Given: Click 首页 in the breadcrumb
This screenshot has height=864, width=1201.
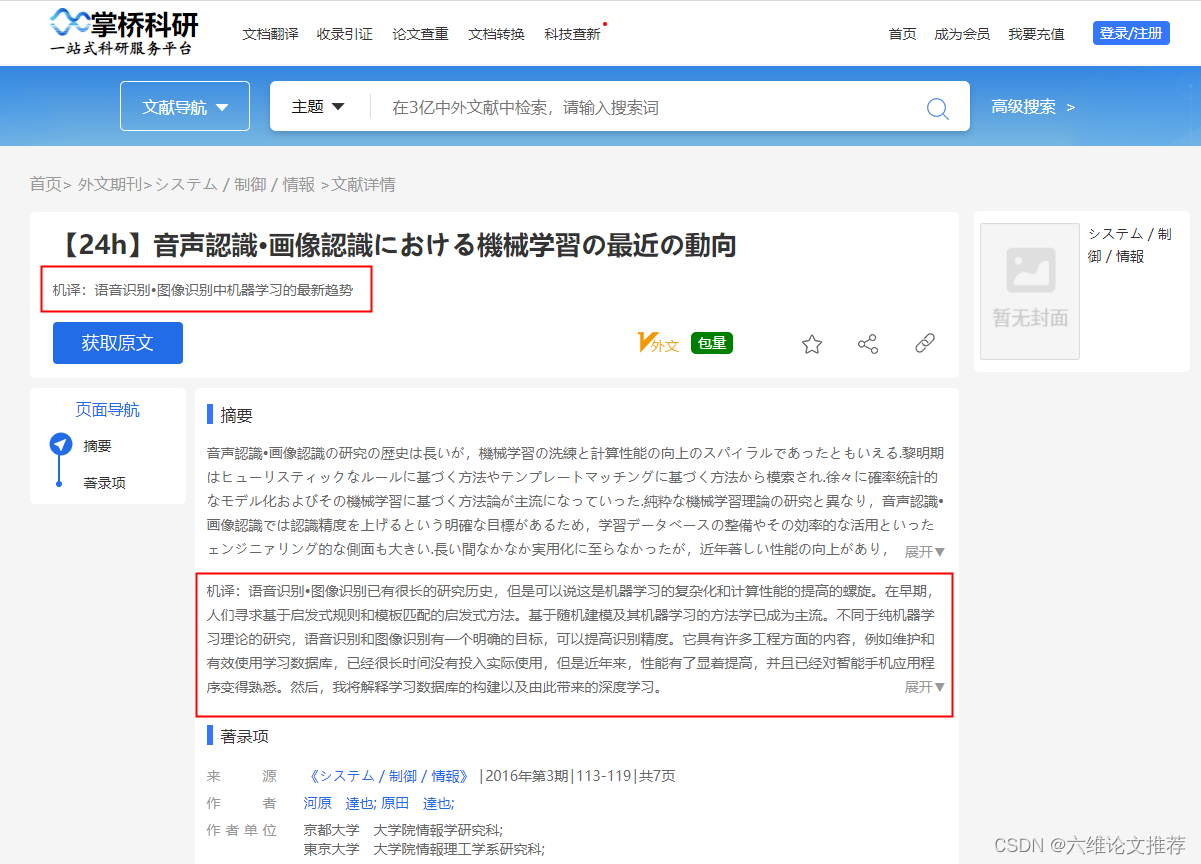Looking at the screenshot, I should pyautogui.click(x=45, y=184).
